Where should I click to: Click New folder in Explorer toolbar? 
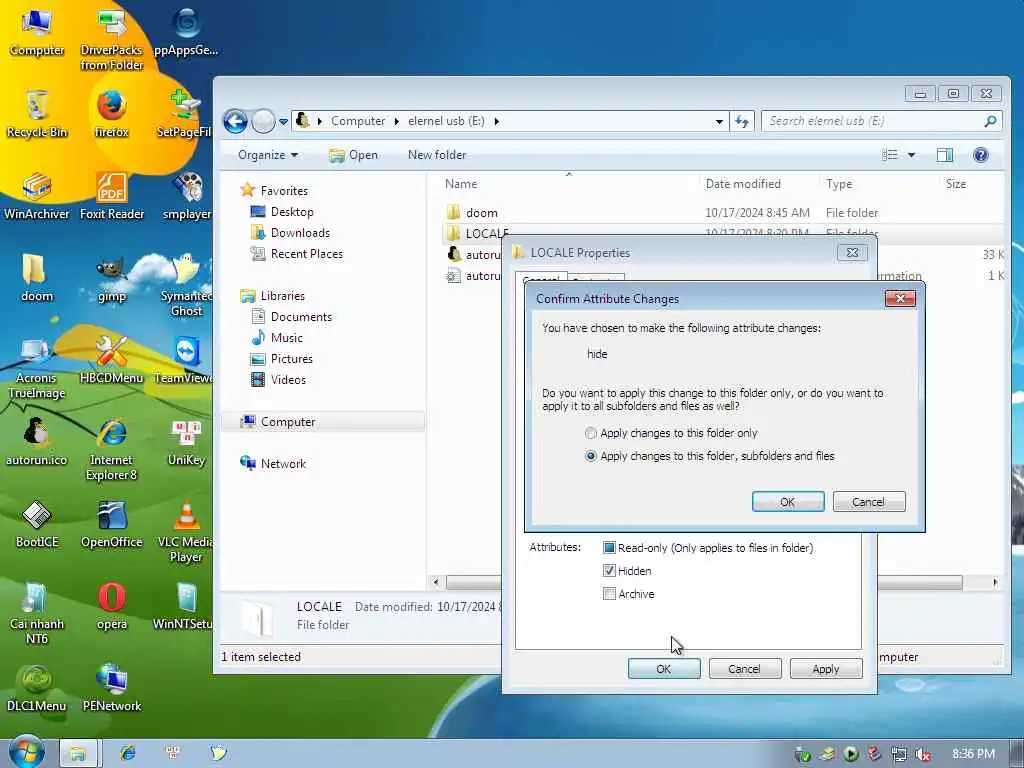437,155
